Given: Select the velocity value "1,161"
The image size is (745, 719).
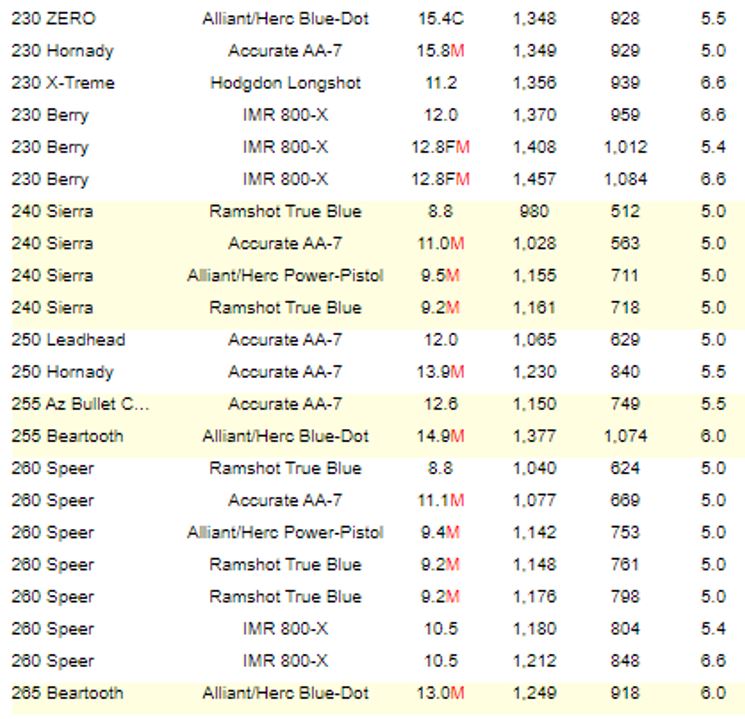Looking at the screenshot, I should point(534,307).
